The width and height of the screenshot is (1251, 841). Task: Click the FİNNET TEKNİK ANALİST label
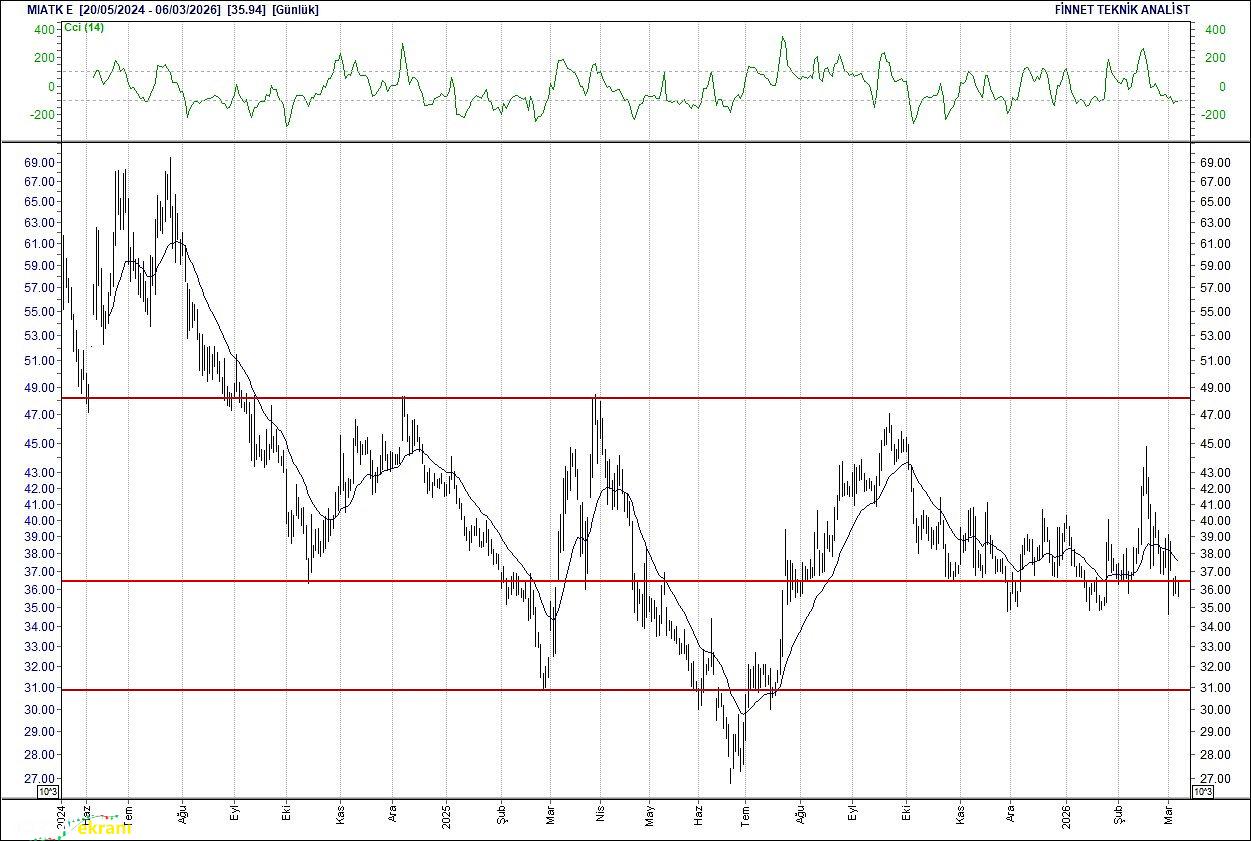pyautogui.click(x=1122, y=9)
